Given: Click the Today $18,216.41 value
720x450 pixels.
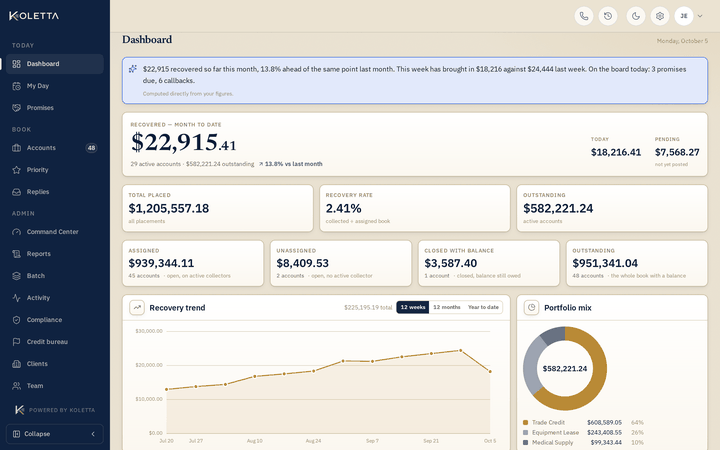Looking at the screenshot, I should 616,152.
